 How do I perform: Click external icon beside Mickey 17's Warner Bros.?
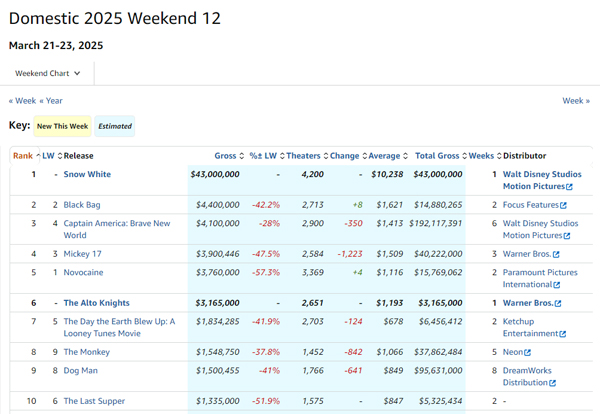(556, 254)
